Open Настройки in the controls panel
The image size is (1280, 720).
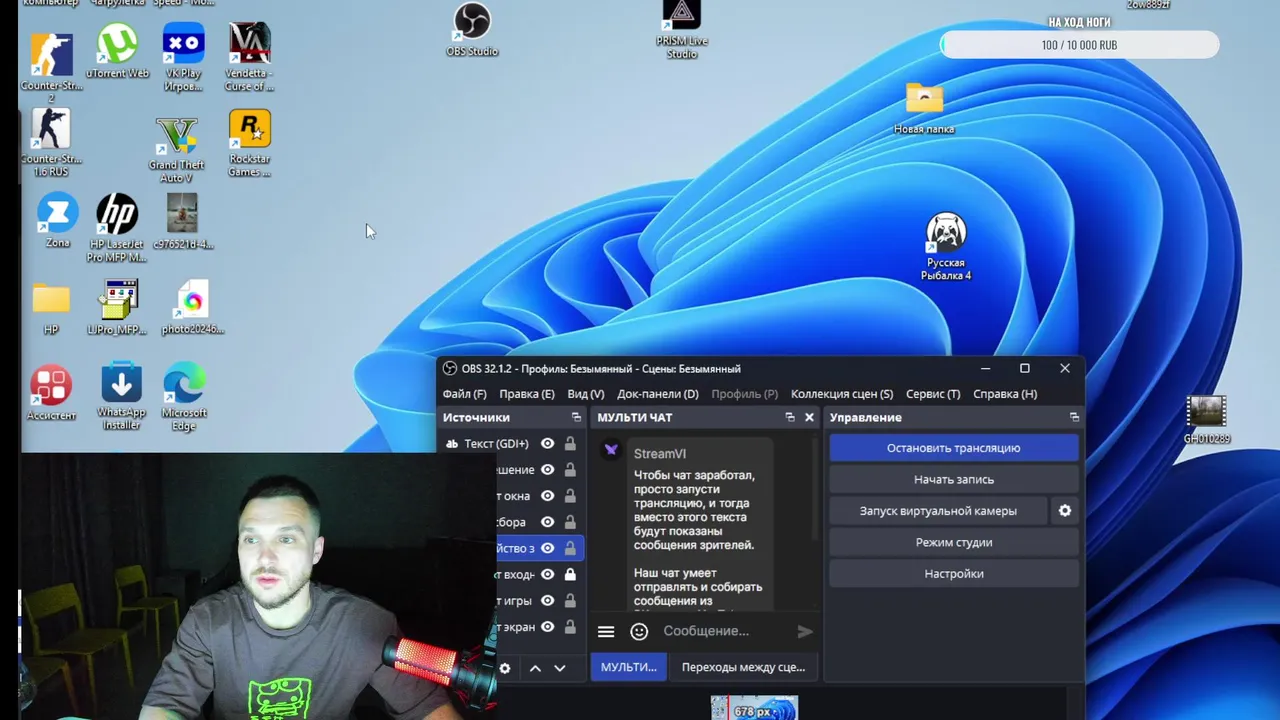point(954,574)
